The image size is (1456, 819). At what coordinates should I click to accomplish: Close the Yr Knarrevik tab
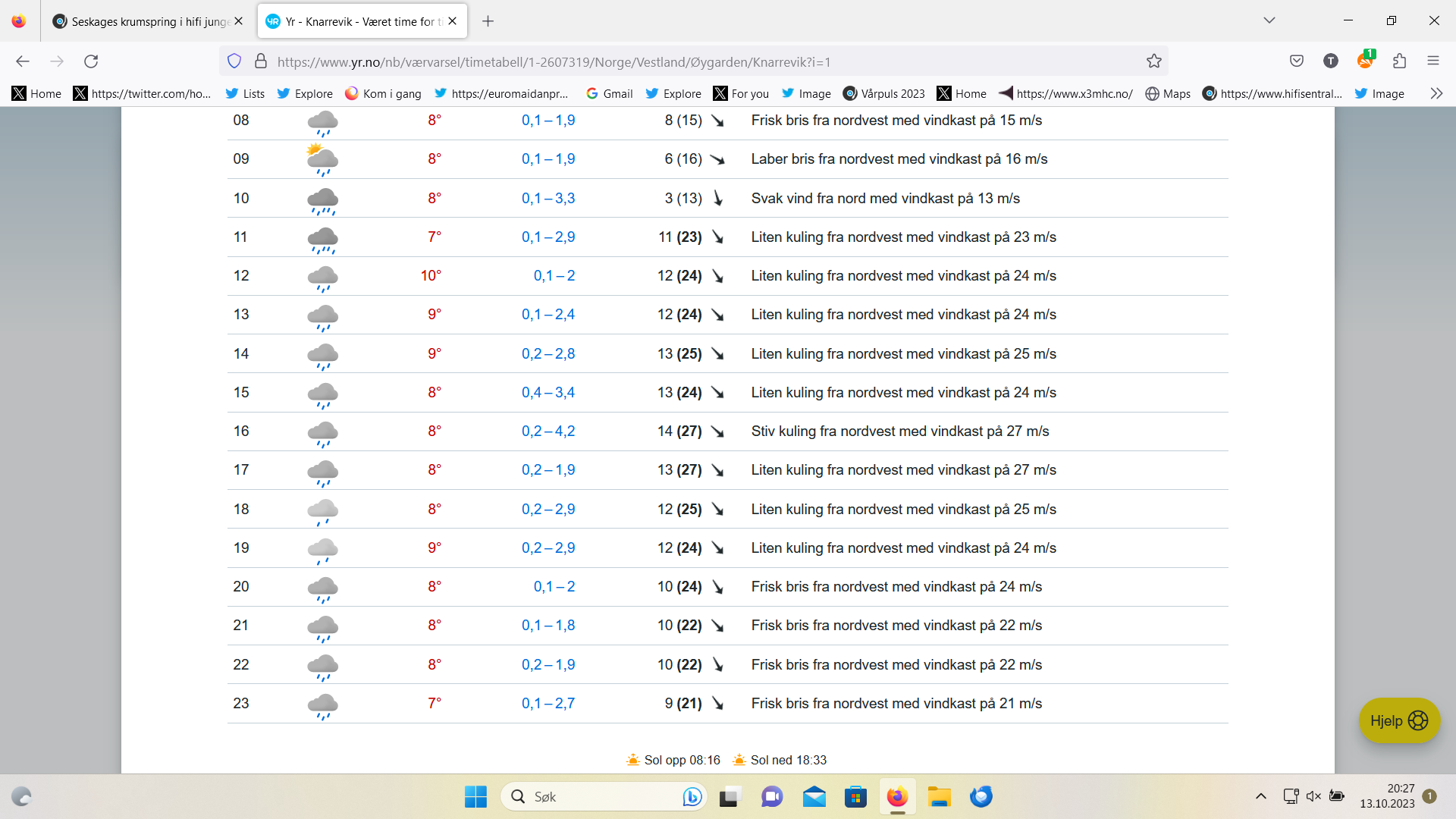point(453,21)
